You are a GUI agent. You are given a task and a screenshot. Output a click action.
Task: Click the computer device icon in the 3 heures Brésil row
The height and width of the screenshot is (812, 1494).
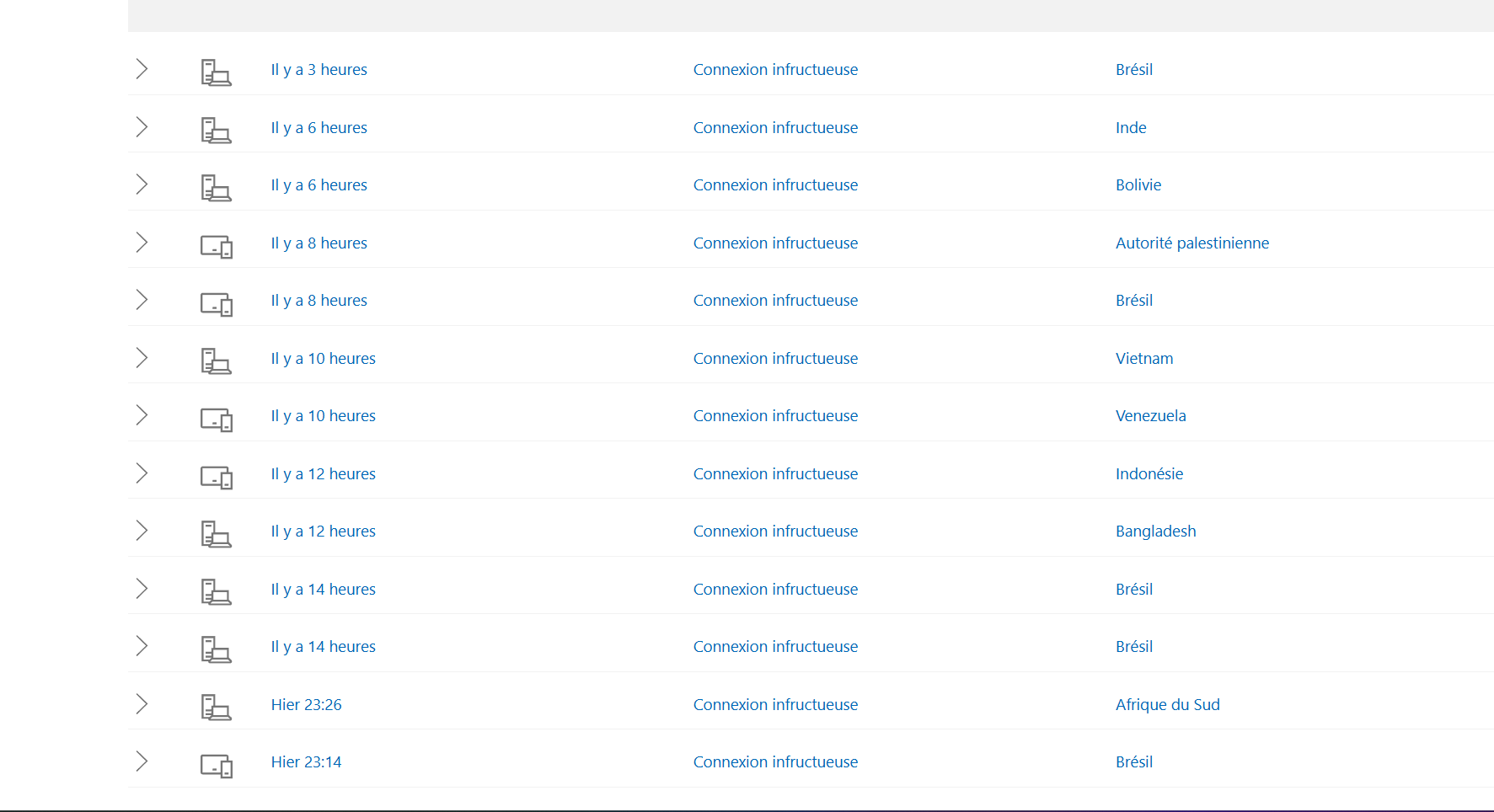(x=216, y=72)
